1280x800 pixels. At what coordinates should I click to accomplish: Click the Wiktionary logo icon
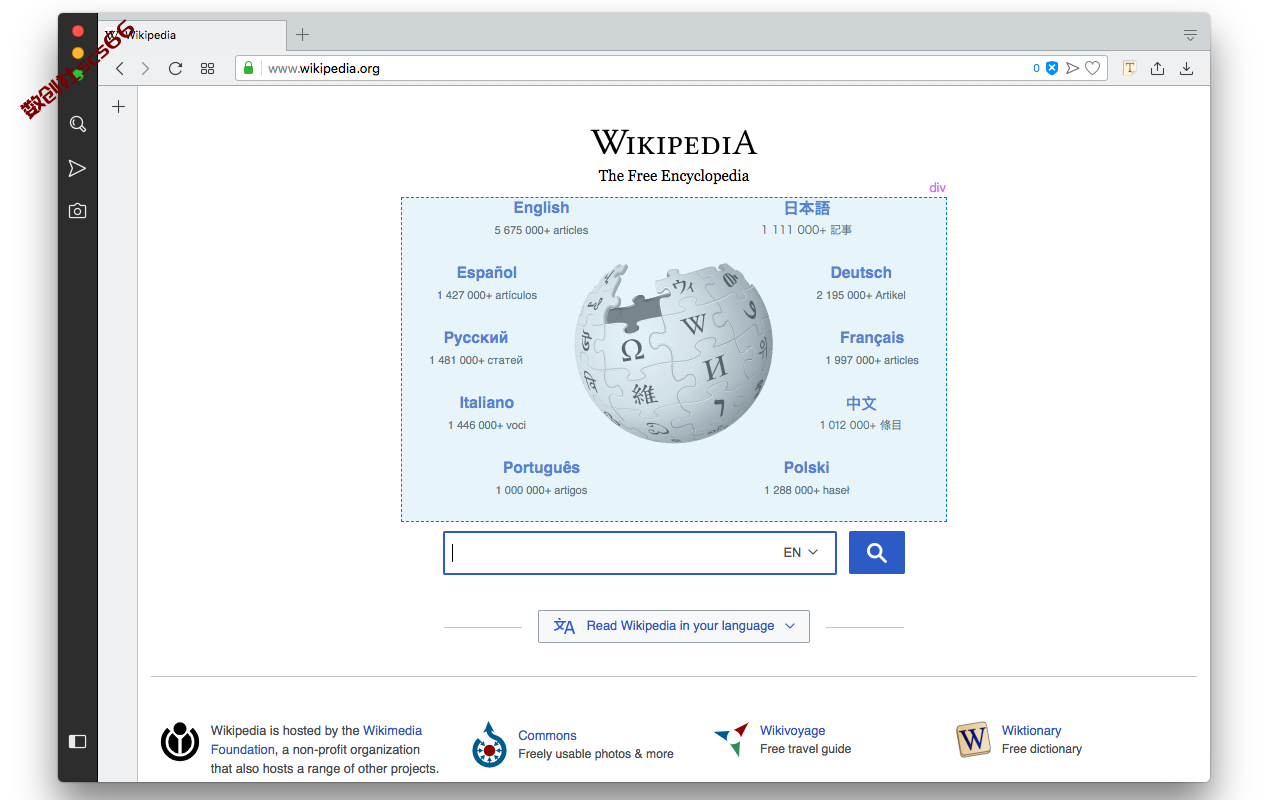[x=973, y=740]
